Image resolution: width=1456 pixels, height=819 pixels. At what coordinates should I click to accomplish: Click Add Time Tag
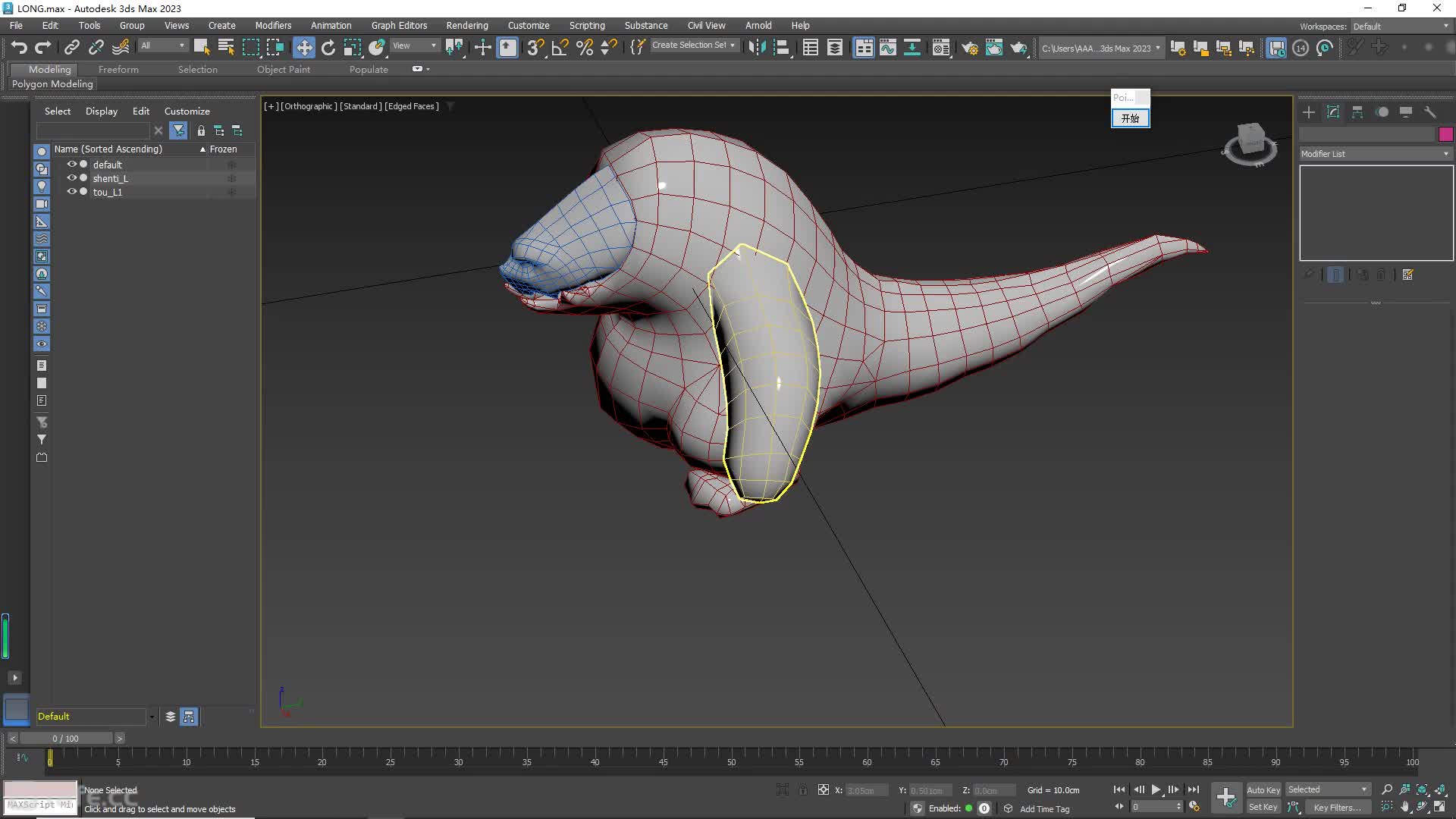(1045, 809)
